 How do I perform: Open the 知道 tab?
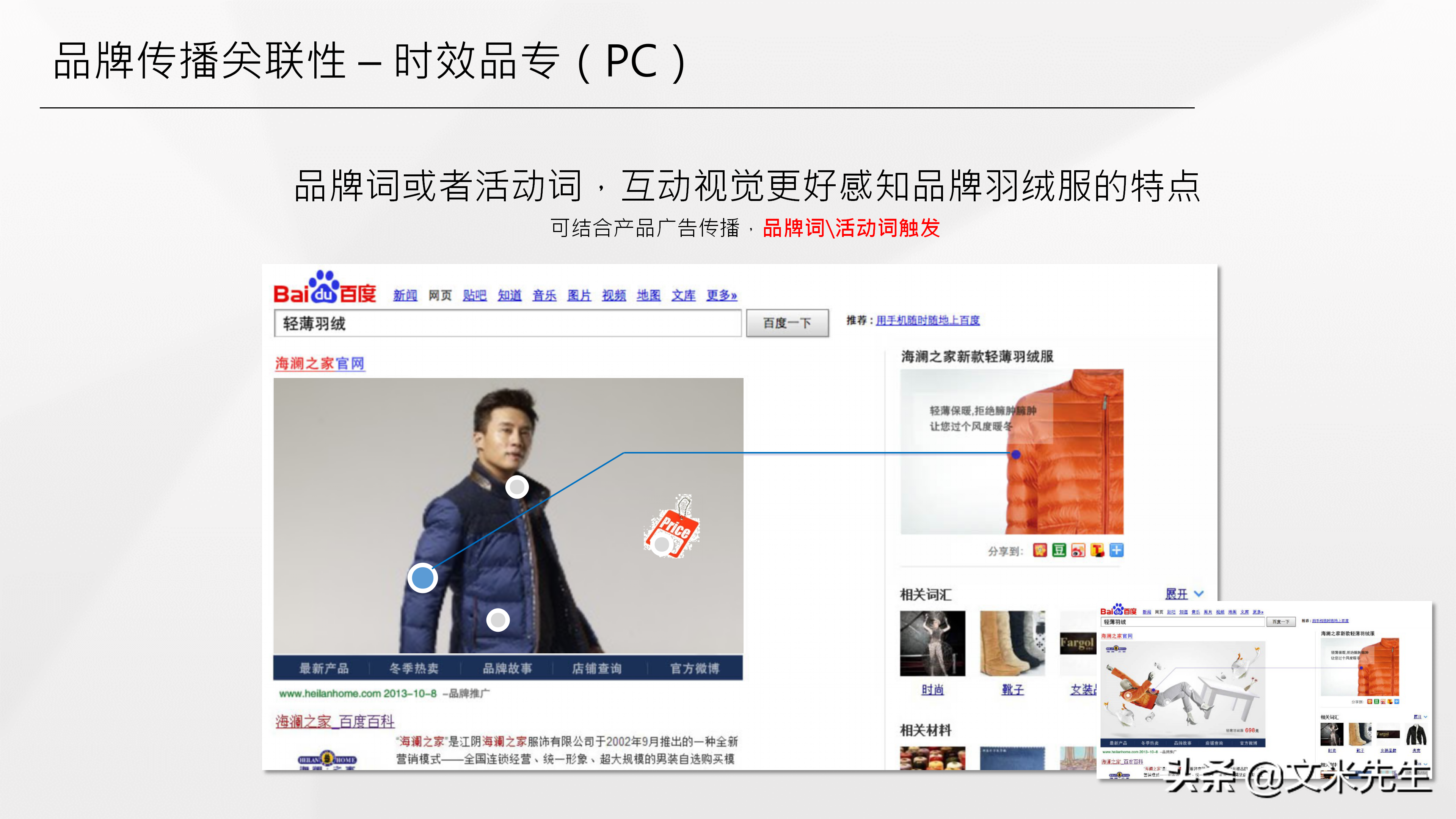pyautogui.click(x=509, y=295)
